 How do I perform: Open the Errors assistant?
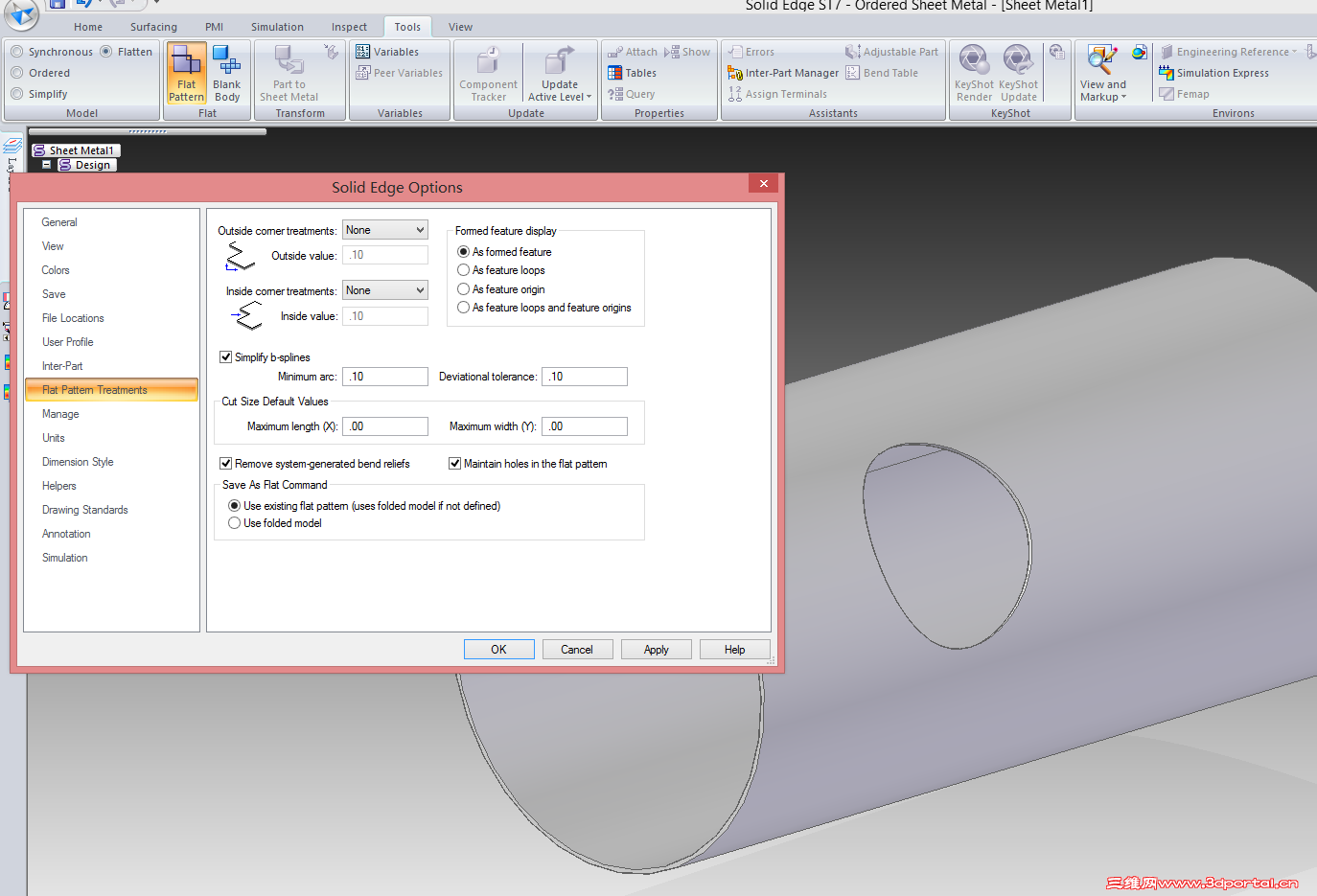point(751,52)
